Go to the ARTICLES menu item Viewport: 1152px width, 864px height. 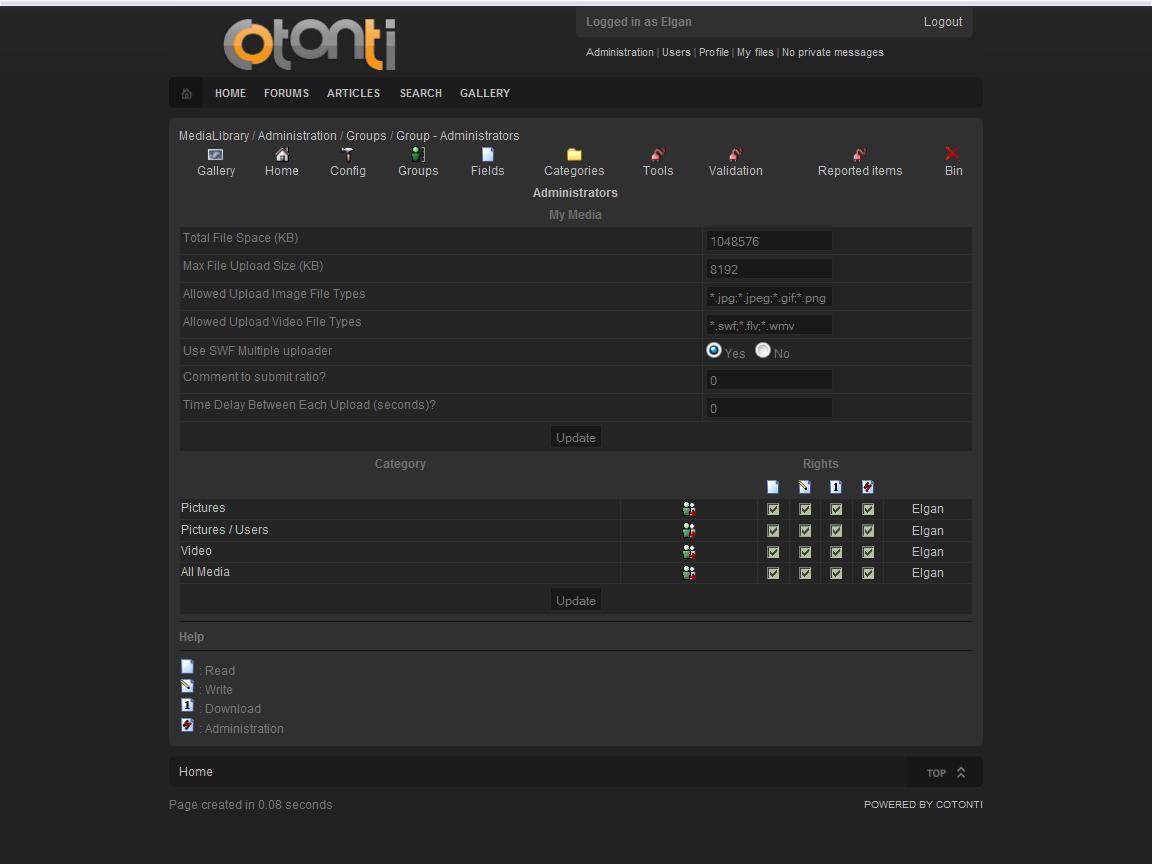(x=353, y=93)
